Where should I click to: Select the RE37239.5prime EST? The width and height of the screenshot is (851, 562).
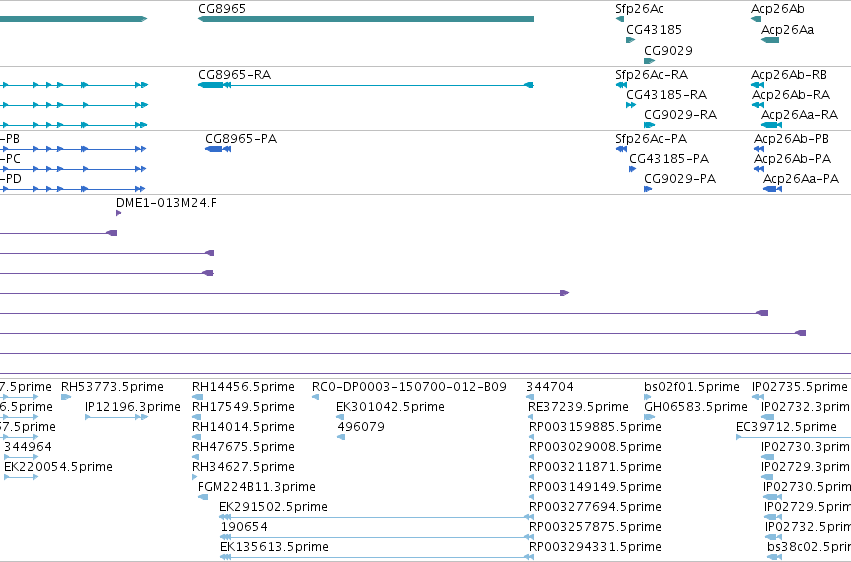pyautogui.click(x=530, y=417)
